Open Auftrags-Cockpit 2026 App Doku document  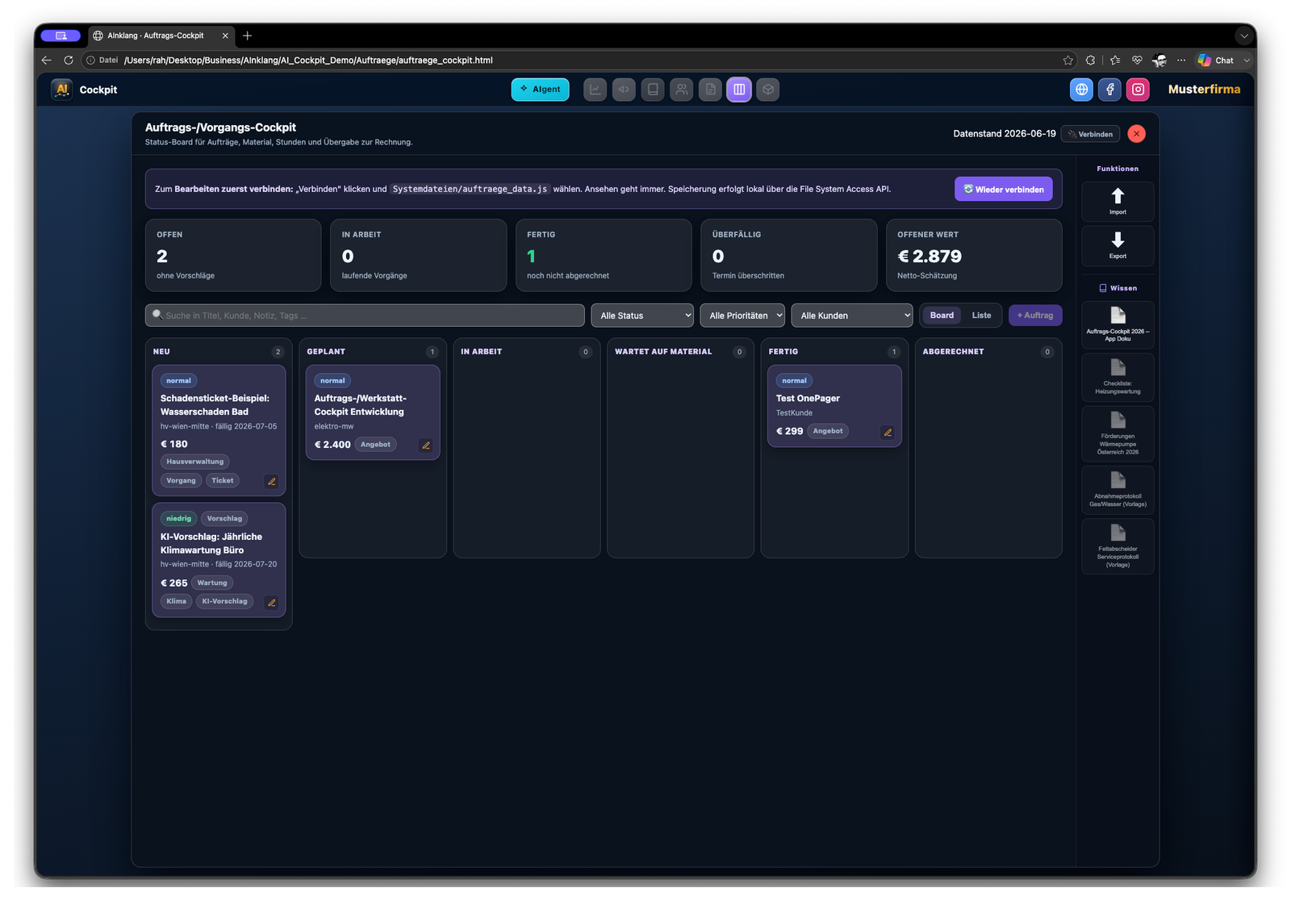[x=1118, y=325]
